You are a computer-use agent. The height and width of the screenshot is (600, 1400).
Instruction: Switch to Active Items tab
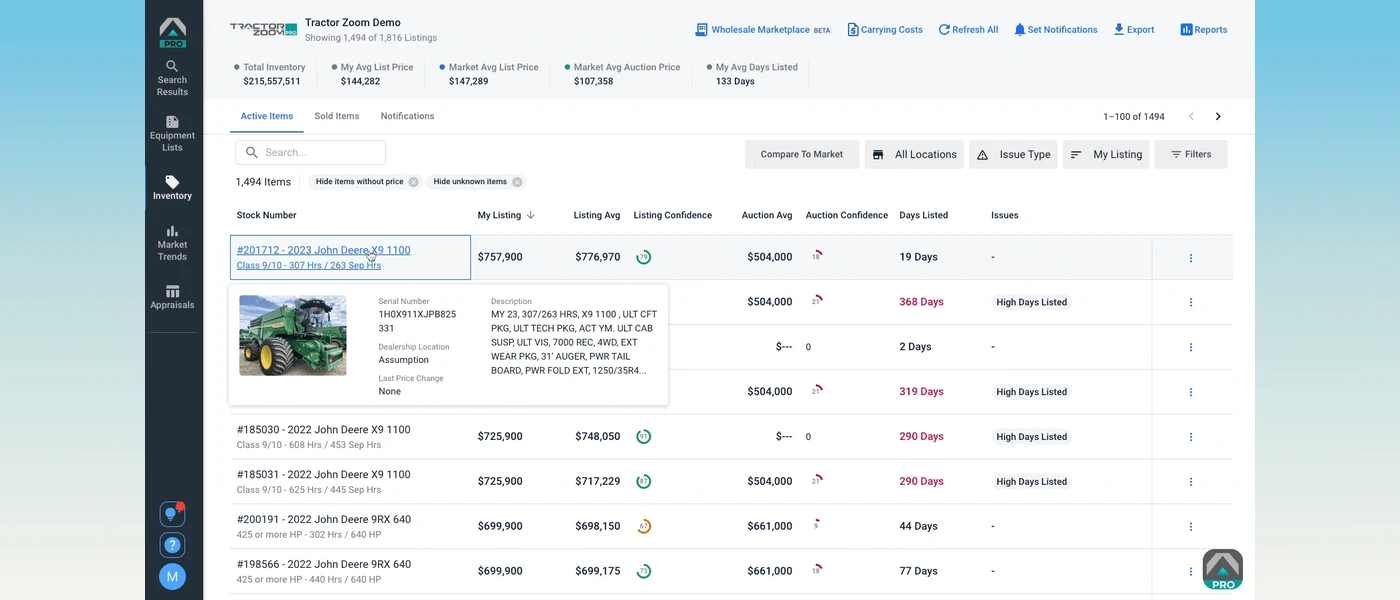(x=267, y=116)
